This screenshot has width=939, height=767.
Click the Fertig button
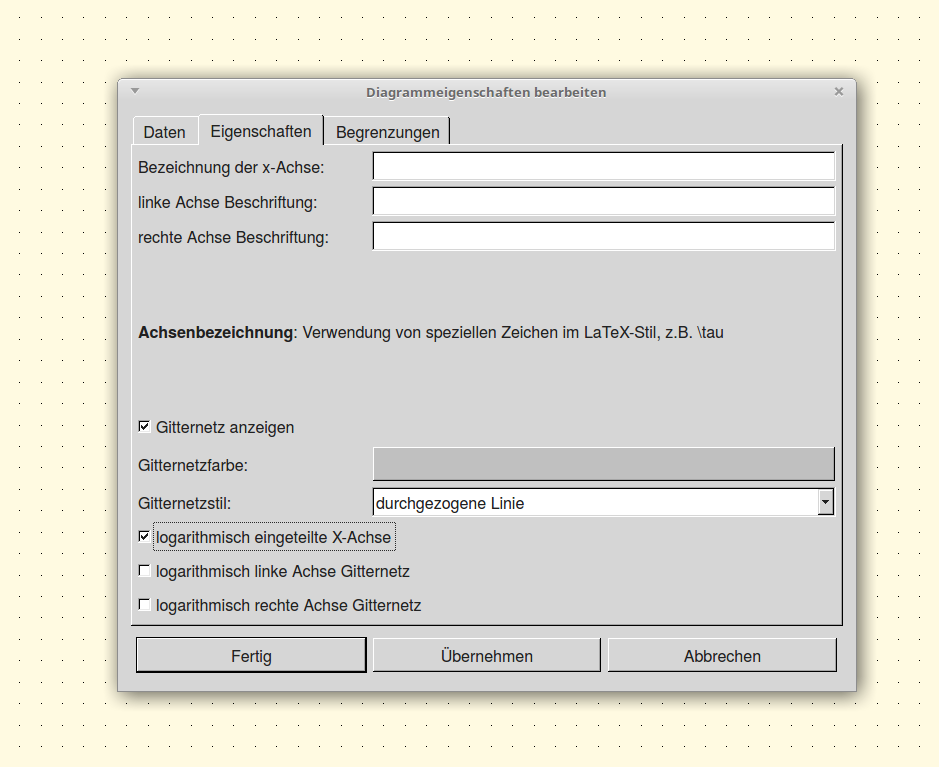(251, 656)
